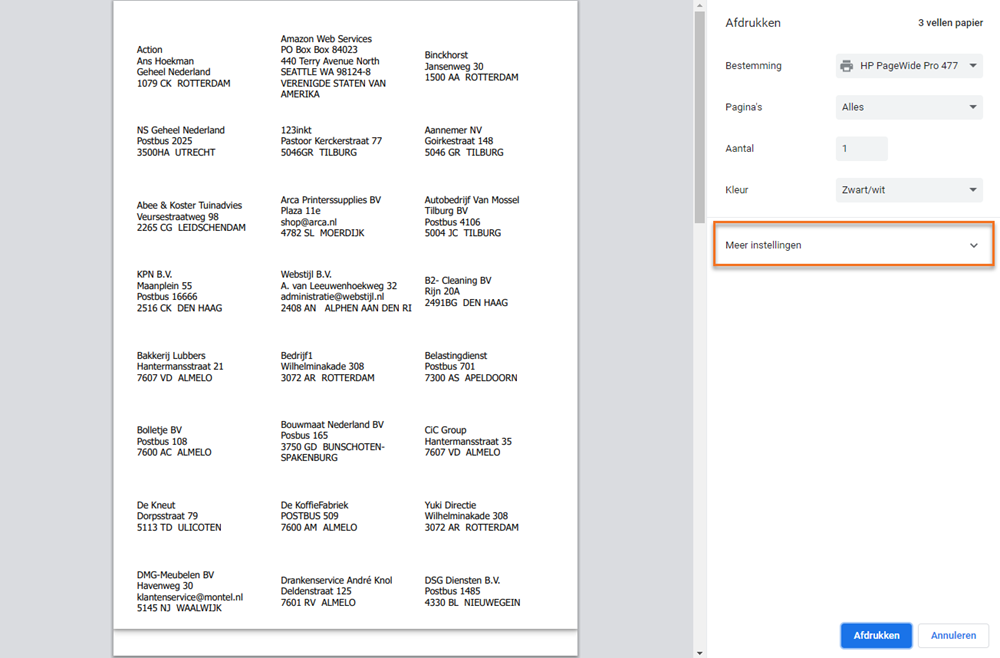Image resolution: width=1000 pixels, height=658 pixels.
Task: Click the De Kneut address label
Action: [179, 516]
